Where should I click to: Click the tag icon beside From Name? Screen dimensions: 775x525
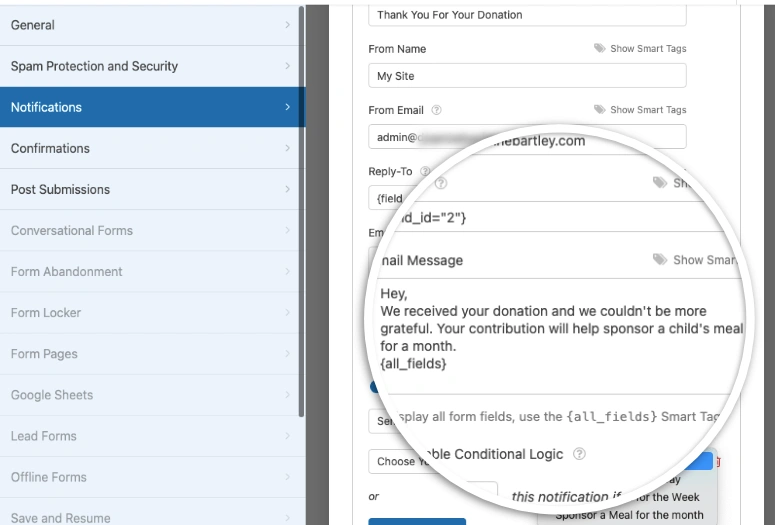[x=599, y=49]
